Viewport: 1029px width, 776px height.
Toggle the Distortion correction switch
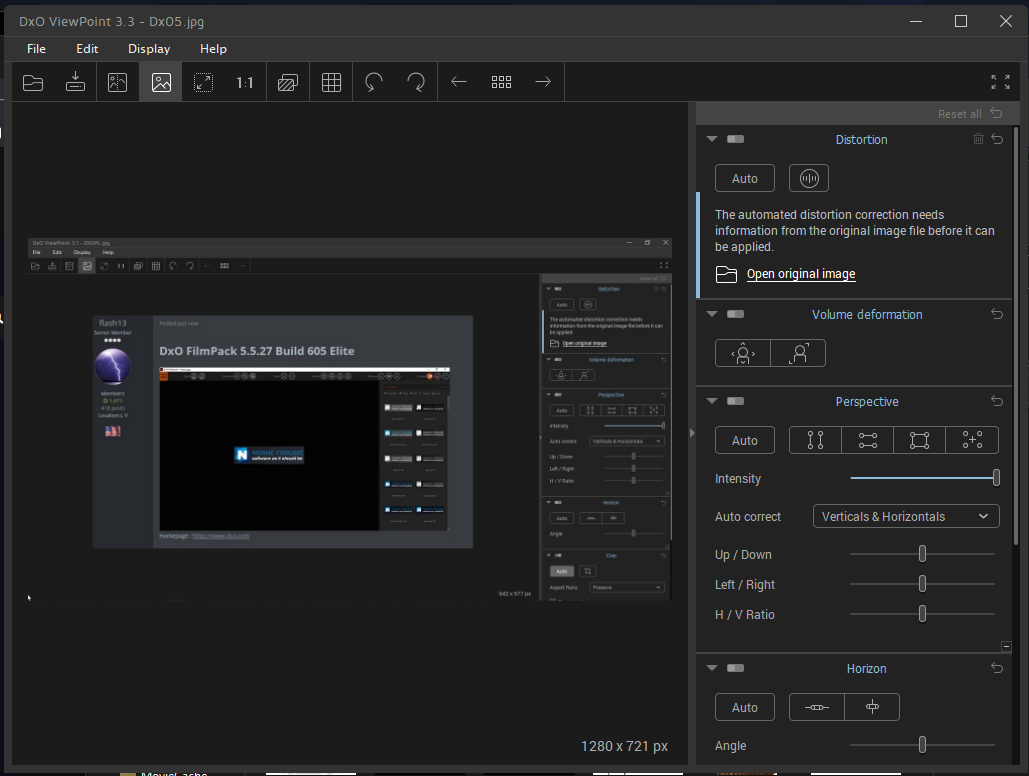point(736,139)
